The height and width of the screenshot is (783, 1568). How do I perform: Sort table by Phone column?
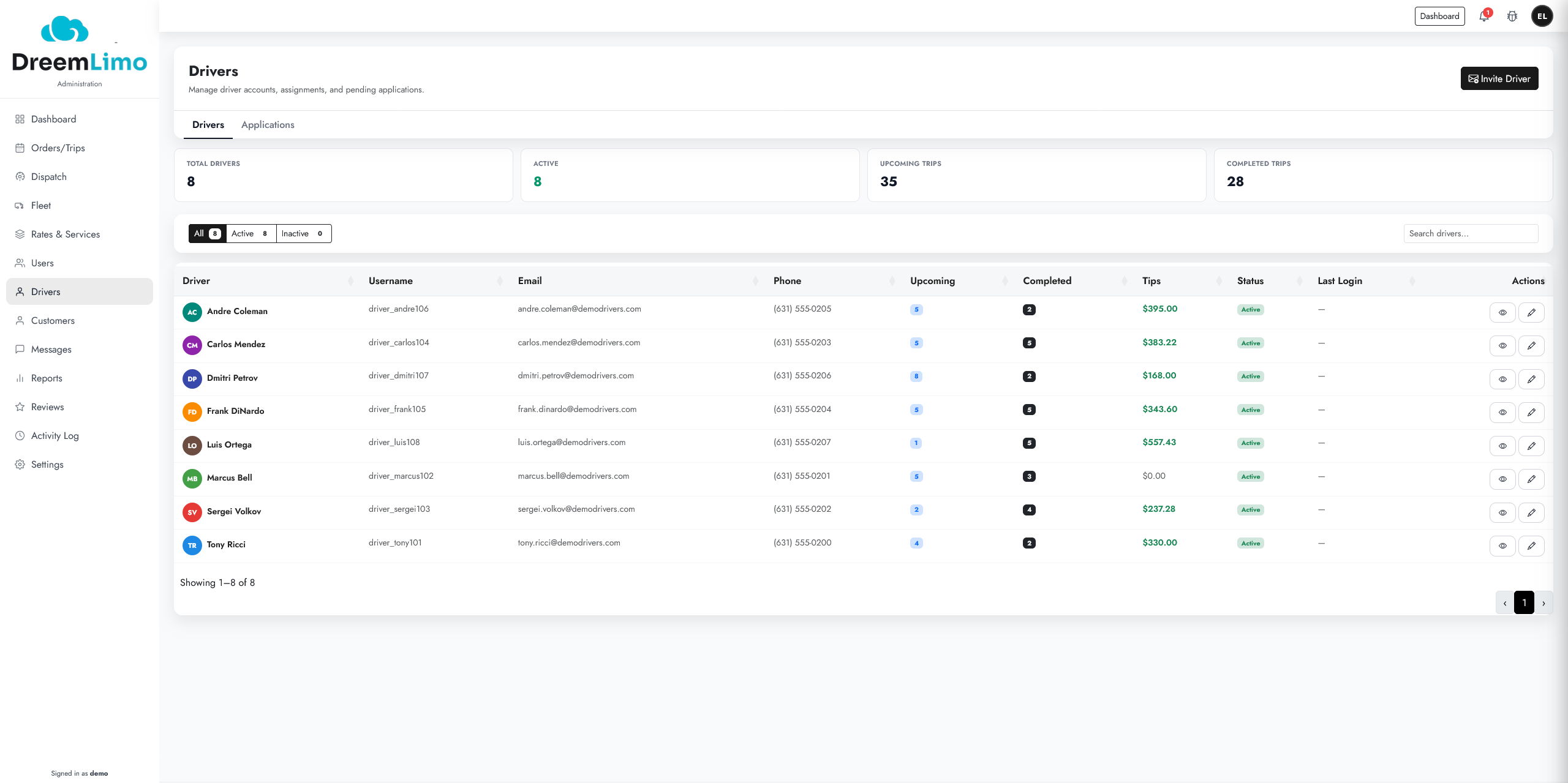(834, 281)
